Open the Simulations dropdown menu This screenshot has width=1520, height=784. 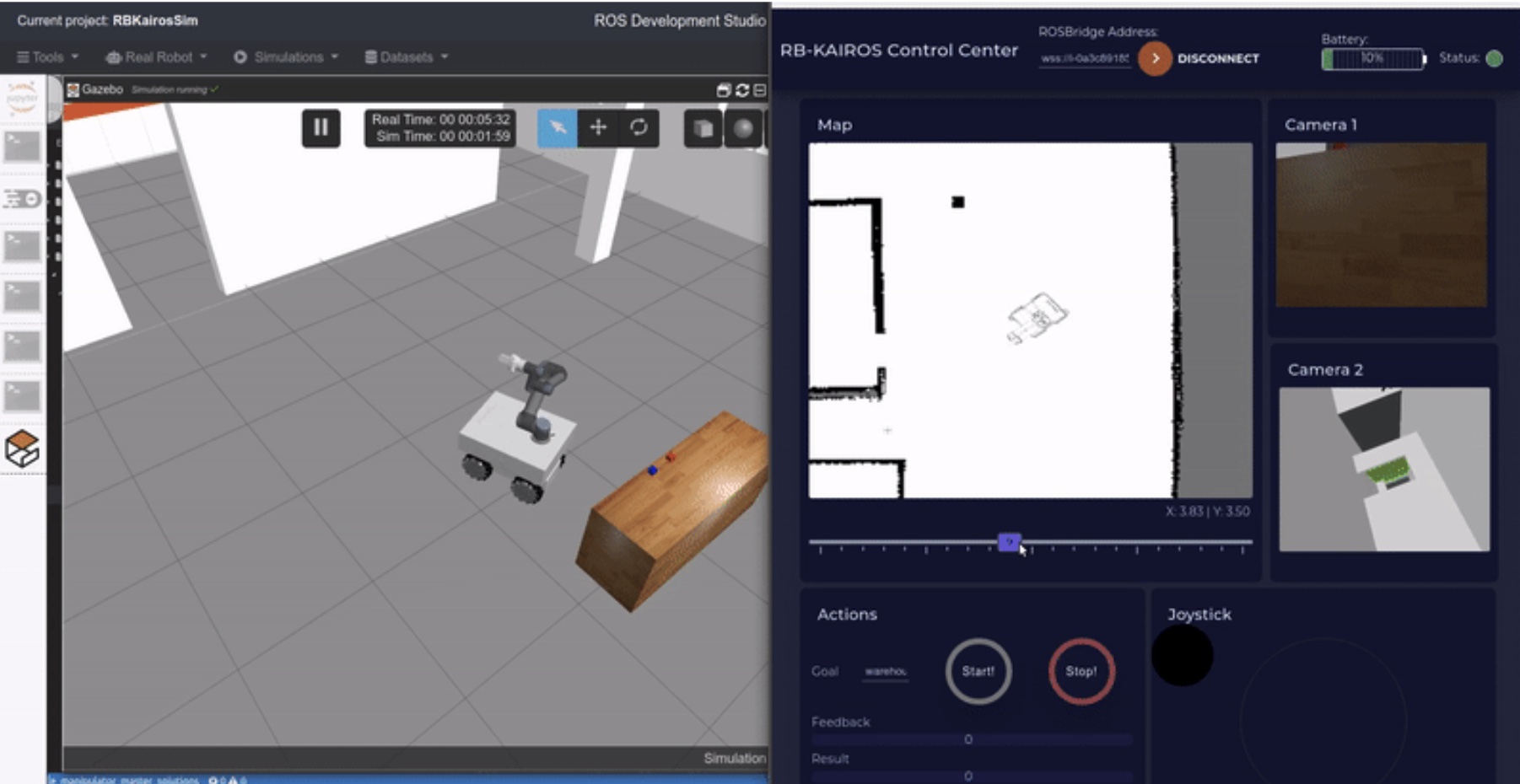click(286, 56)
